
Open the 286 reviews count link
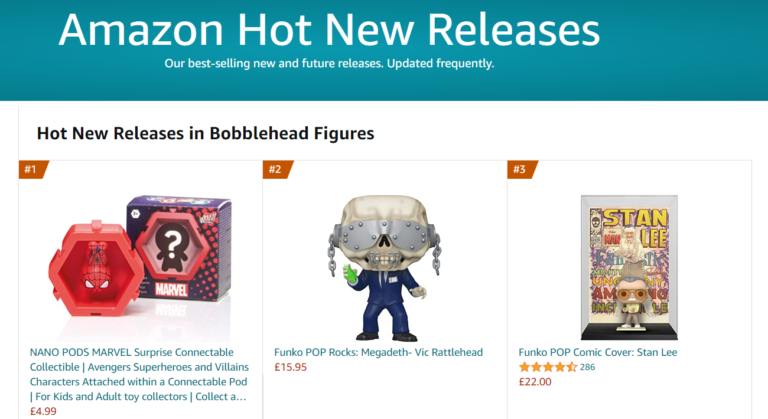(588, 367)
